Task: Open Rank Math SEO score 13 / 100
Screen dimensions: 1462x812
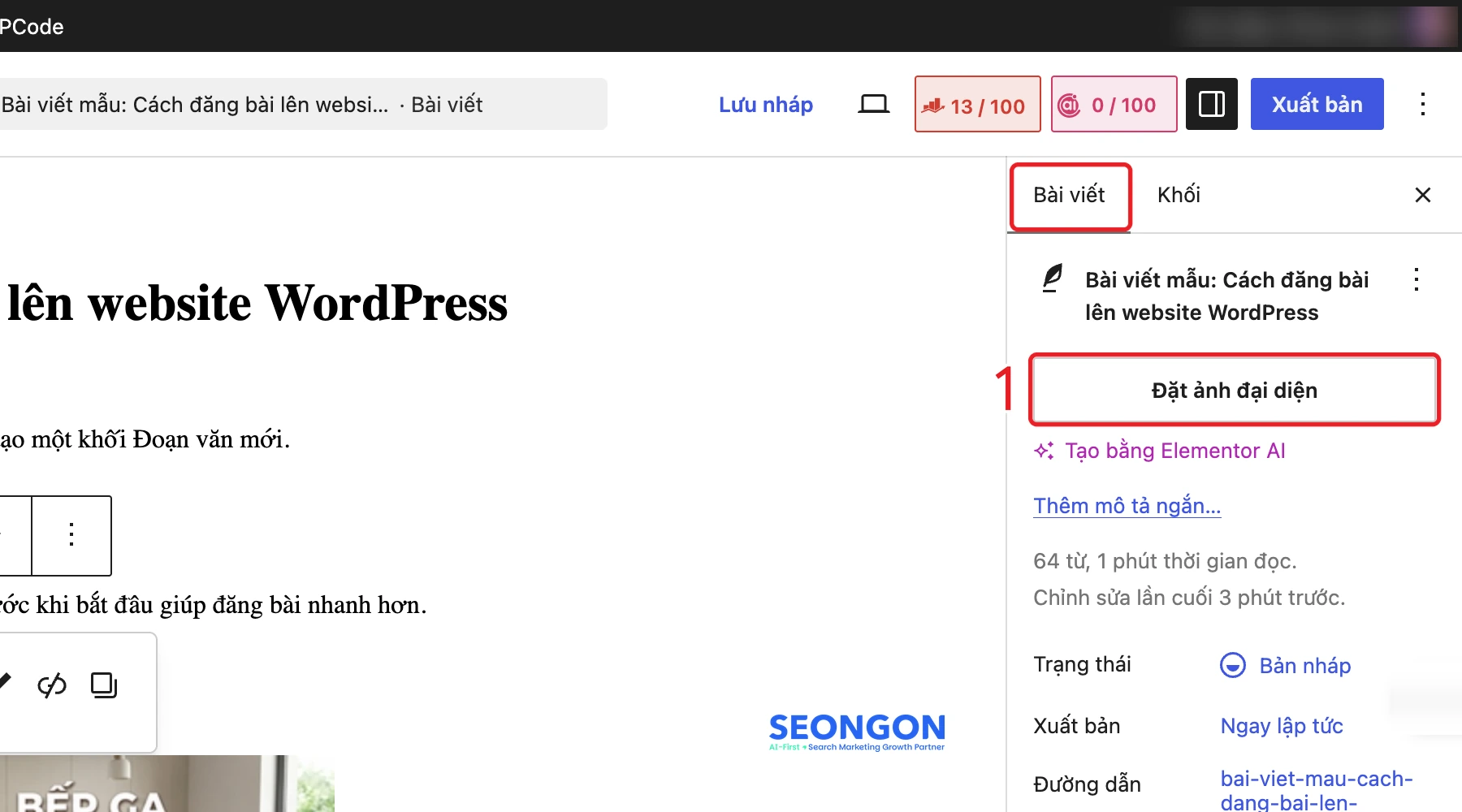Action: click(x=977, y=104)
